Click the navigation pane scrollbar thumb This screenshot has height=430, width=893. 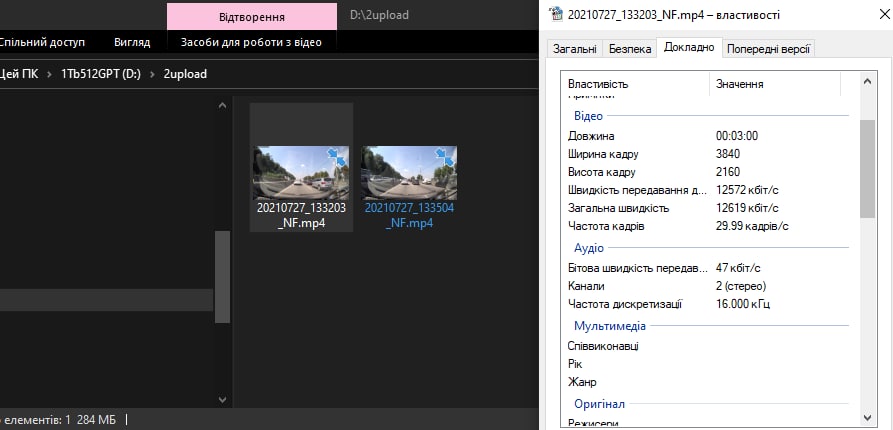(222, 277)
